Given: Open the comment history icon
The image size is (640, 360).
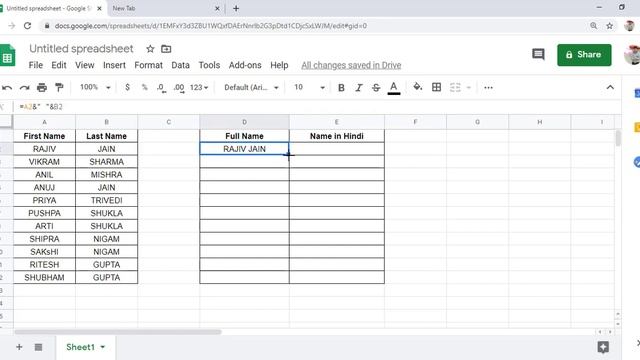Looking at the screenshot, I should tap(538, 54).
